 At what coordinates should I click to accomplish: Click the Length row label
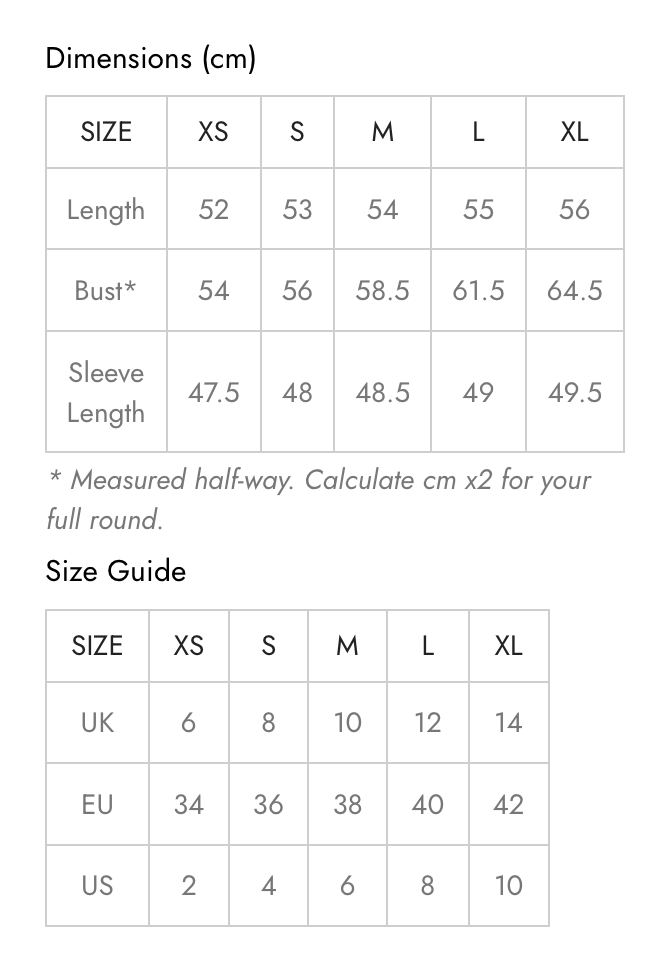point(106,210)
